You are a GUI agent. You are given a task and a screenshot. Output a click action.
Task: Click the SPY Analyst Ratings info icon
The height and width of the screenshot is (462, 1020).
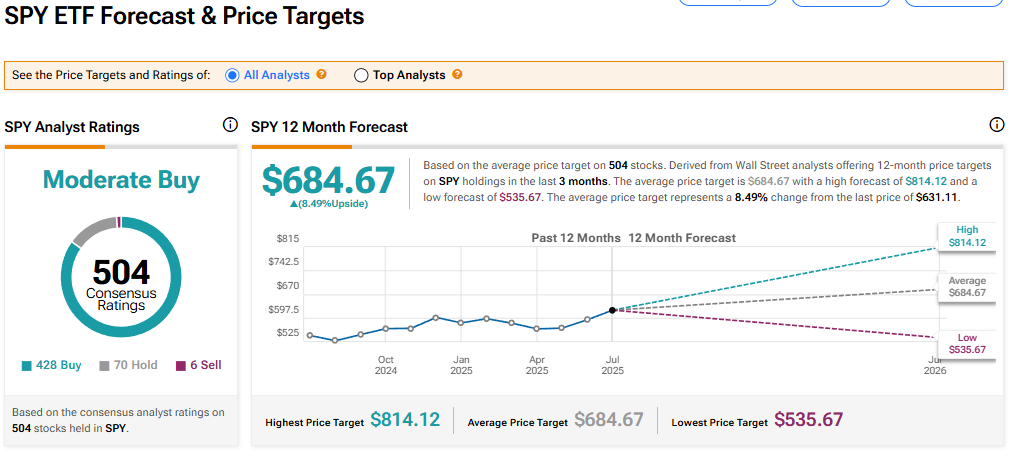point(230,125)
